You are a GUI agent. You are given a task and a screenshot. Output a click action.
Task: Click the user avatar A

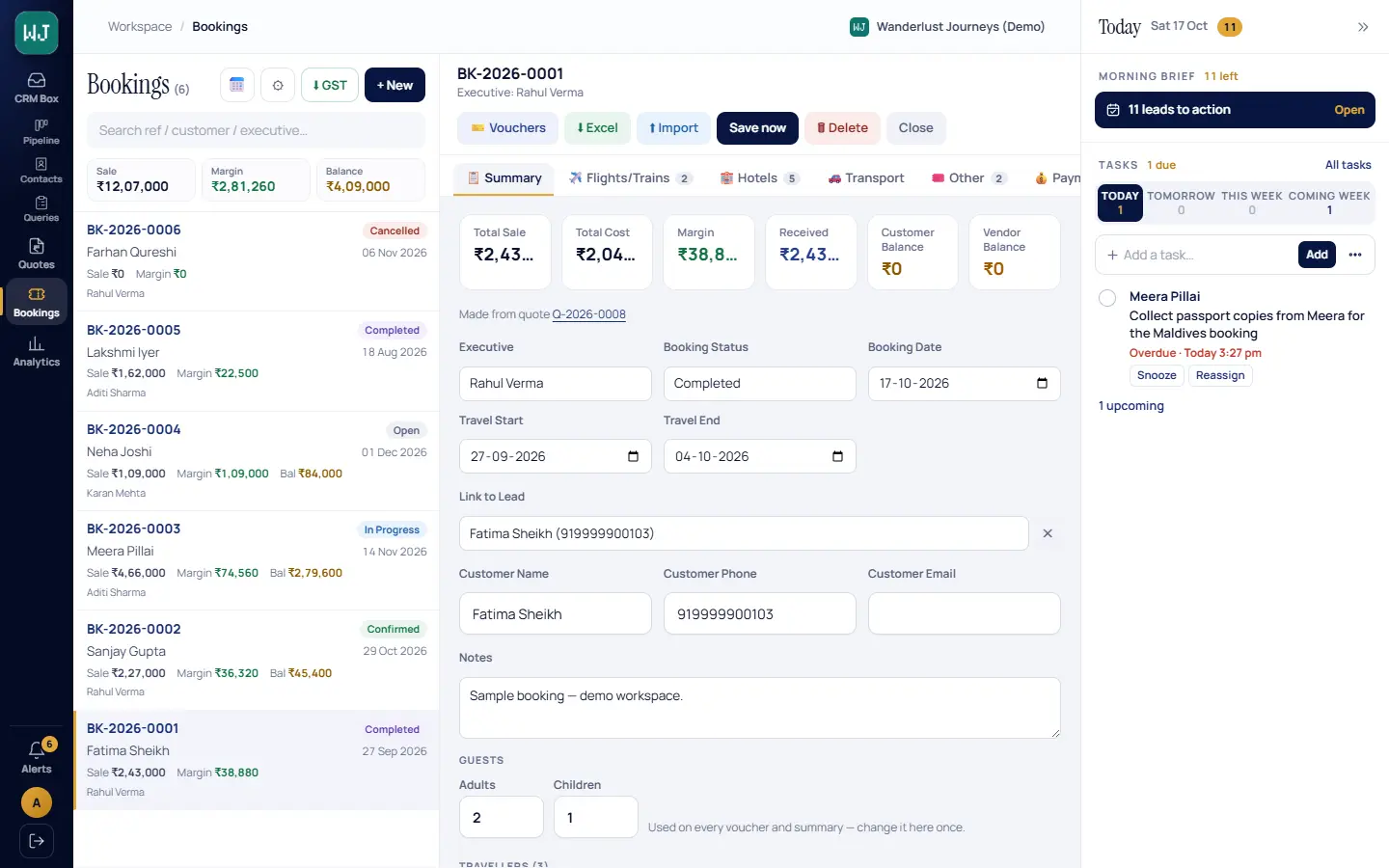click(37, 802)
